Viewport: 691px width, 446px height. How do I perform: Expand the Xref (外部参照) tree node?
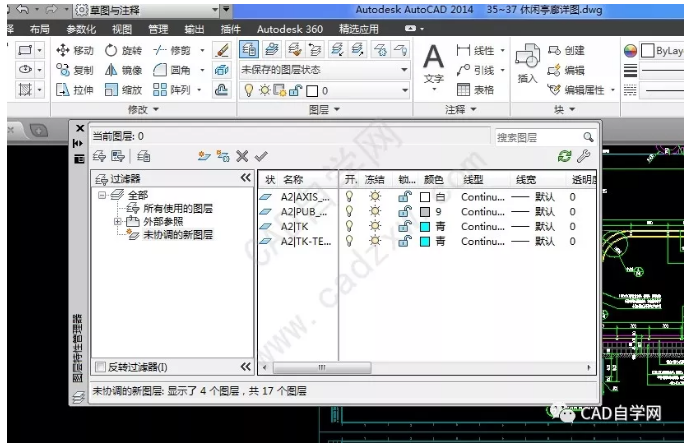coord(118,221)
